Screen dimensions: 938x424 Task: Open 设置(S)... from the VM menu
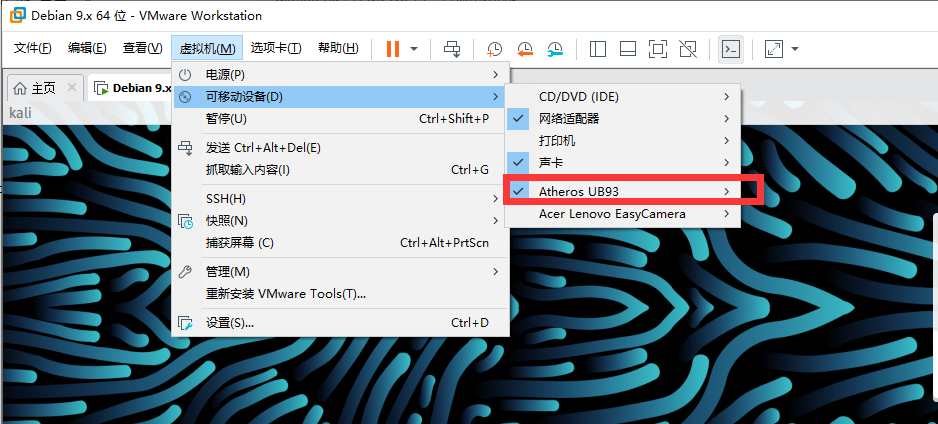[340, 323]
